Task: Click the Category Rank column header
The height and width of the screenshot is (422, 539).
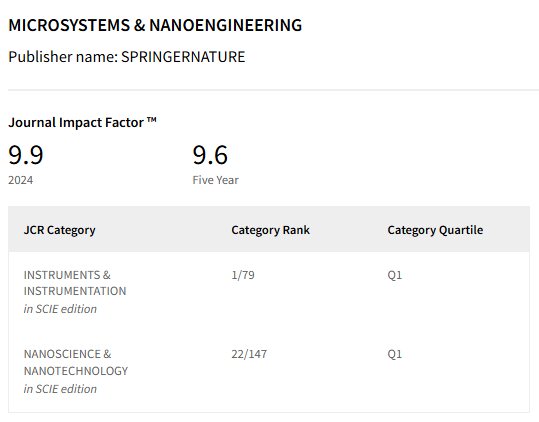Action: coord(271,230)
